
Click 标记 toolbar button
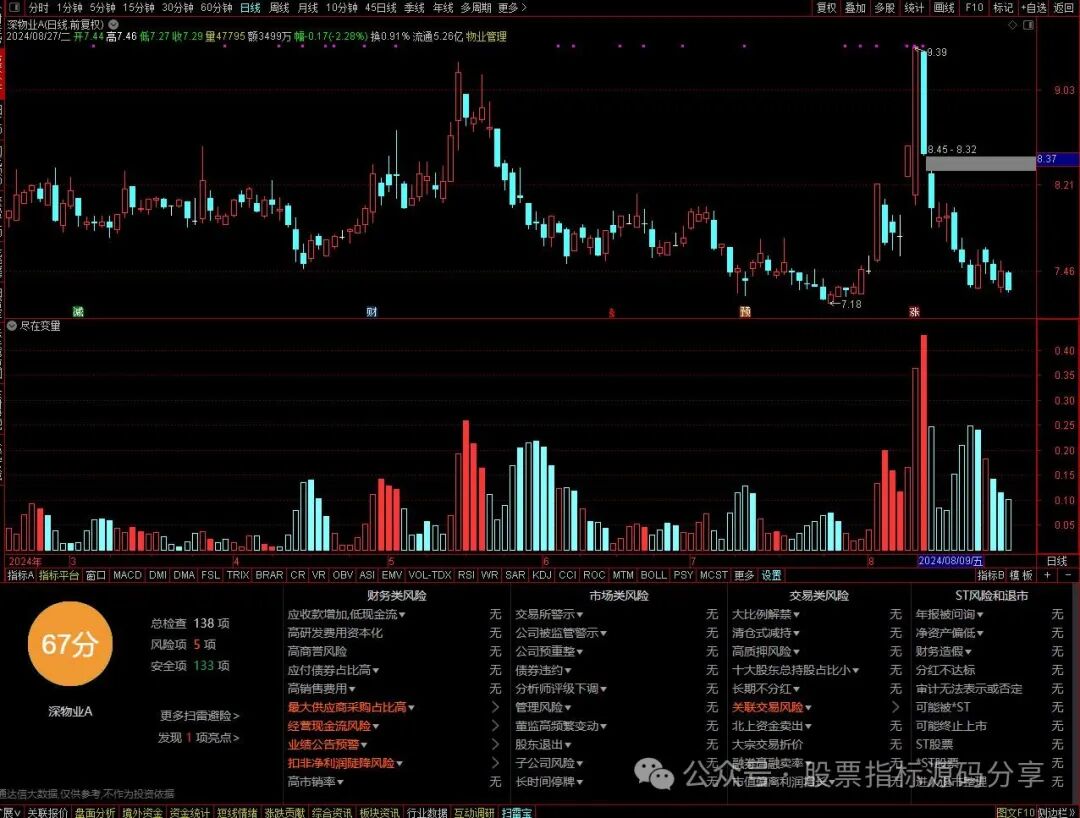click(1003, 8)
